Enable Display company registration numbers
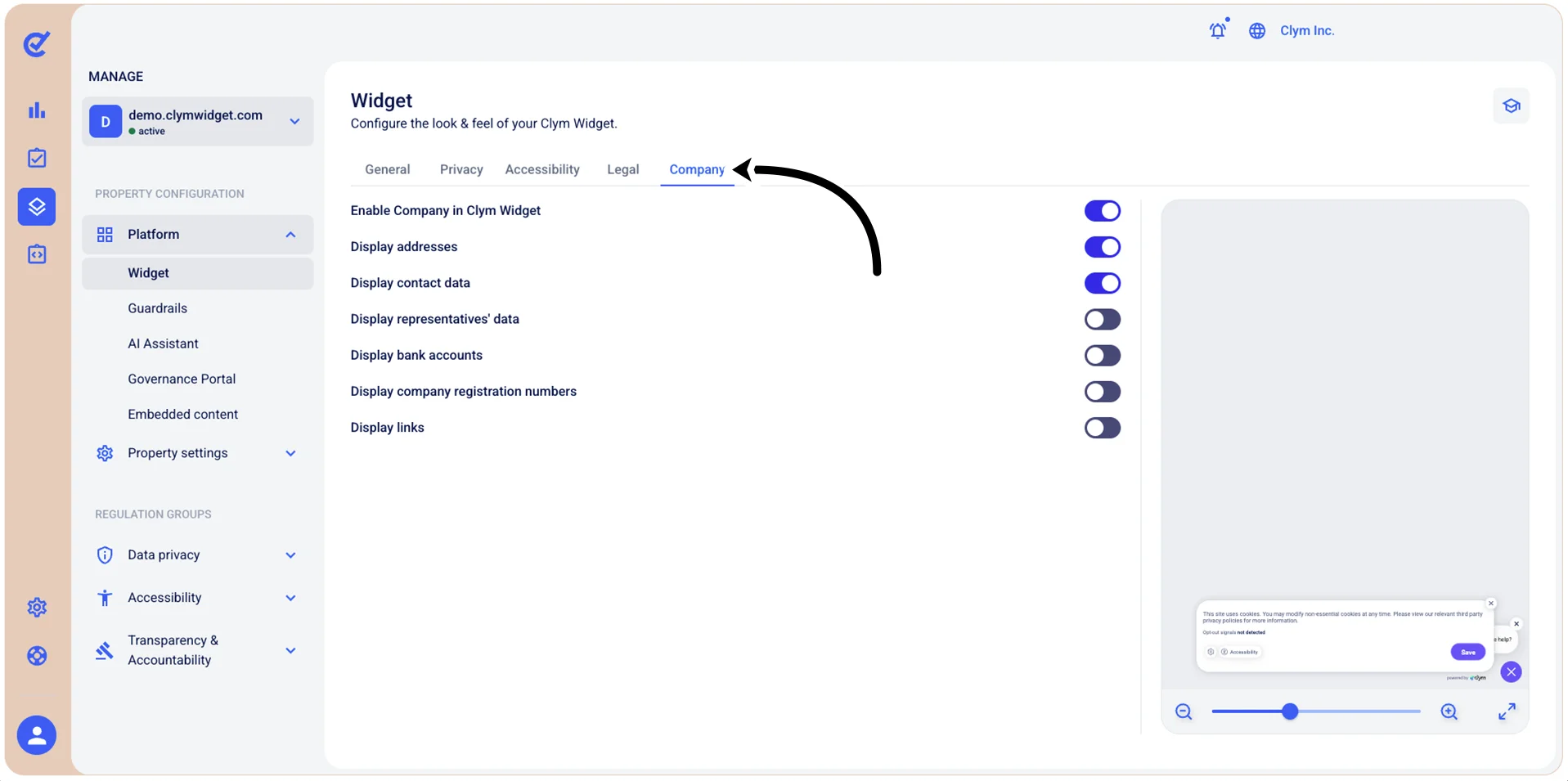Image resolution: width=1568 pixels, height=781 pixels. (1102, 392)
